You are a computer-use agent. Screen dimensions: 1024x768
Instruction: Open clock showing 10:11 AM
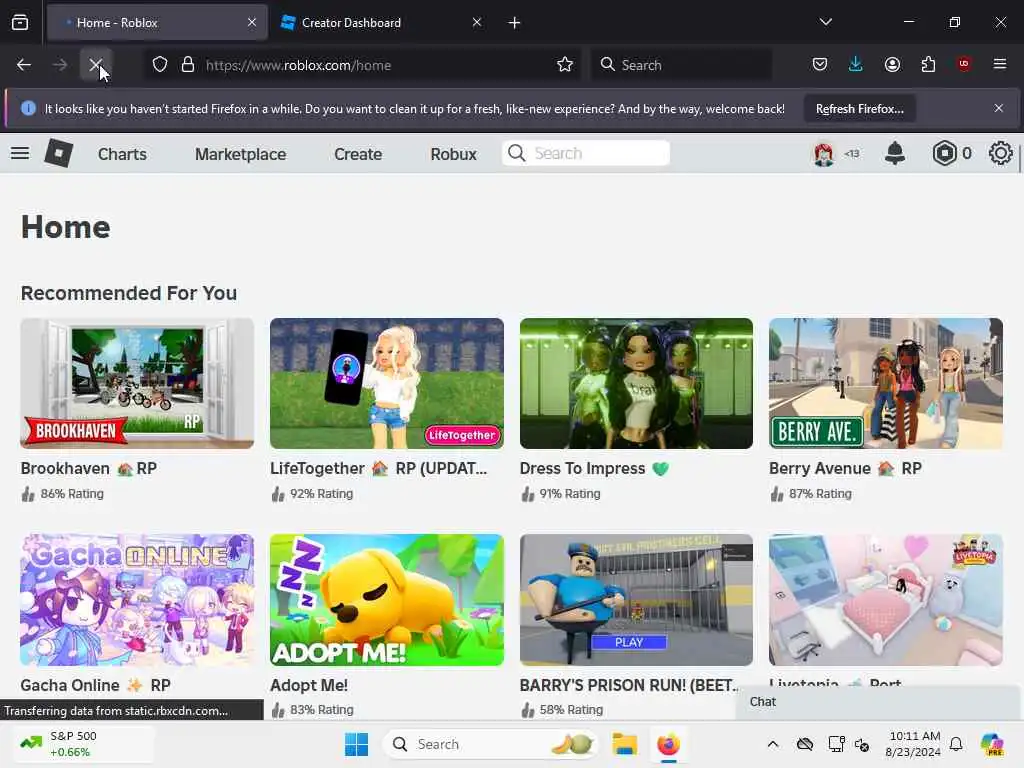tap(914, 744)
